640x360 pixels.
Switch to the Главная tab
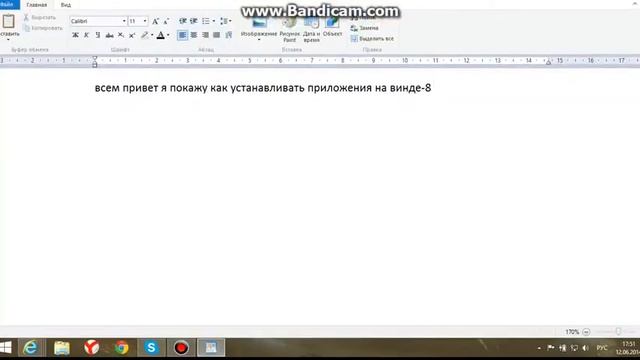(x=37, y=5)
